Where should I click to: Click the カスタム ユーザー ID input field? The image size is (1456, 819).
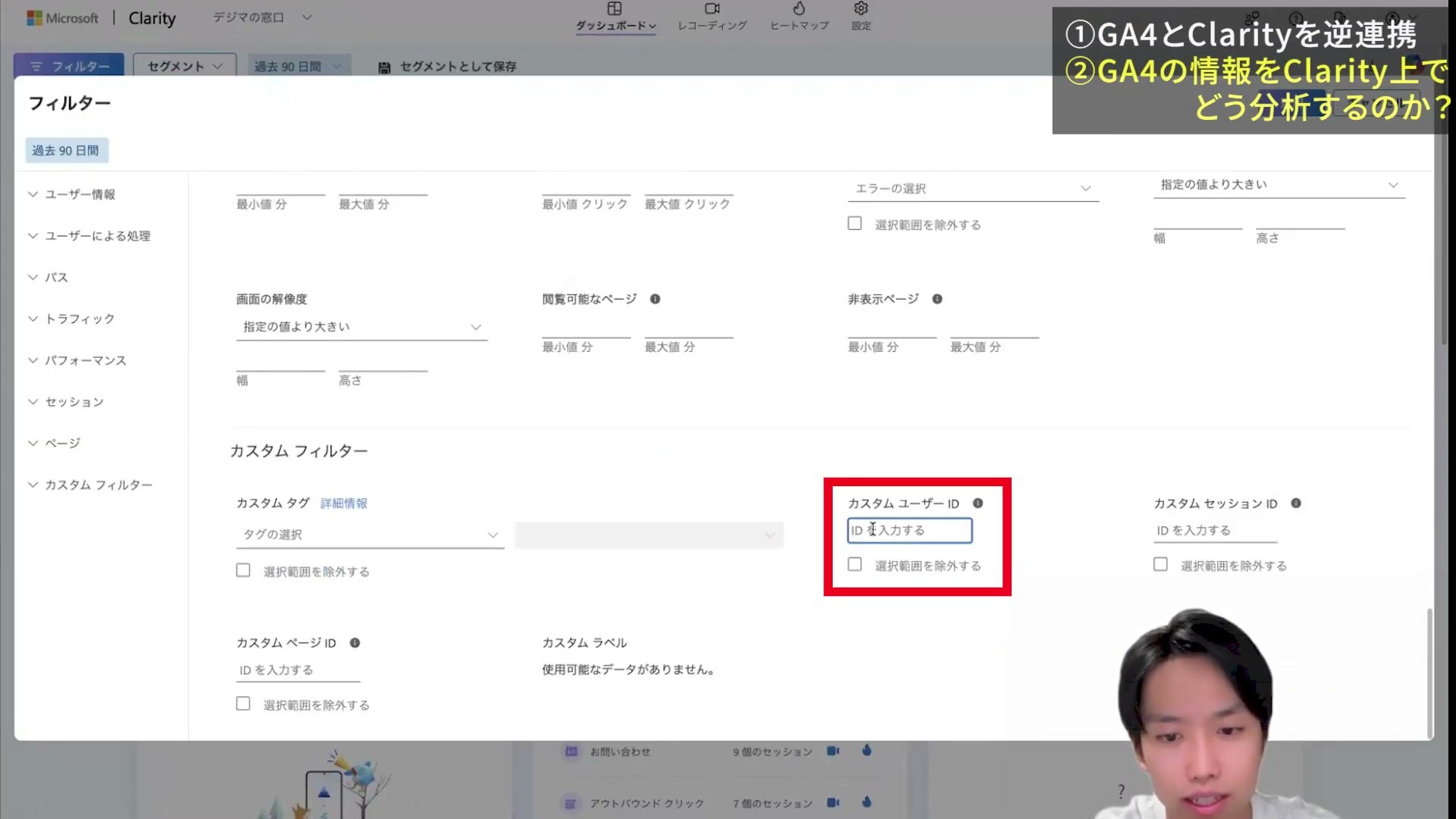[909, 530]
